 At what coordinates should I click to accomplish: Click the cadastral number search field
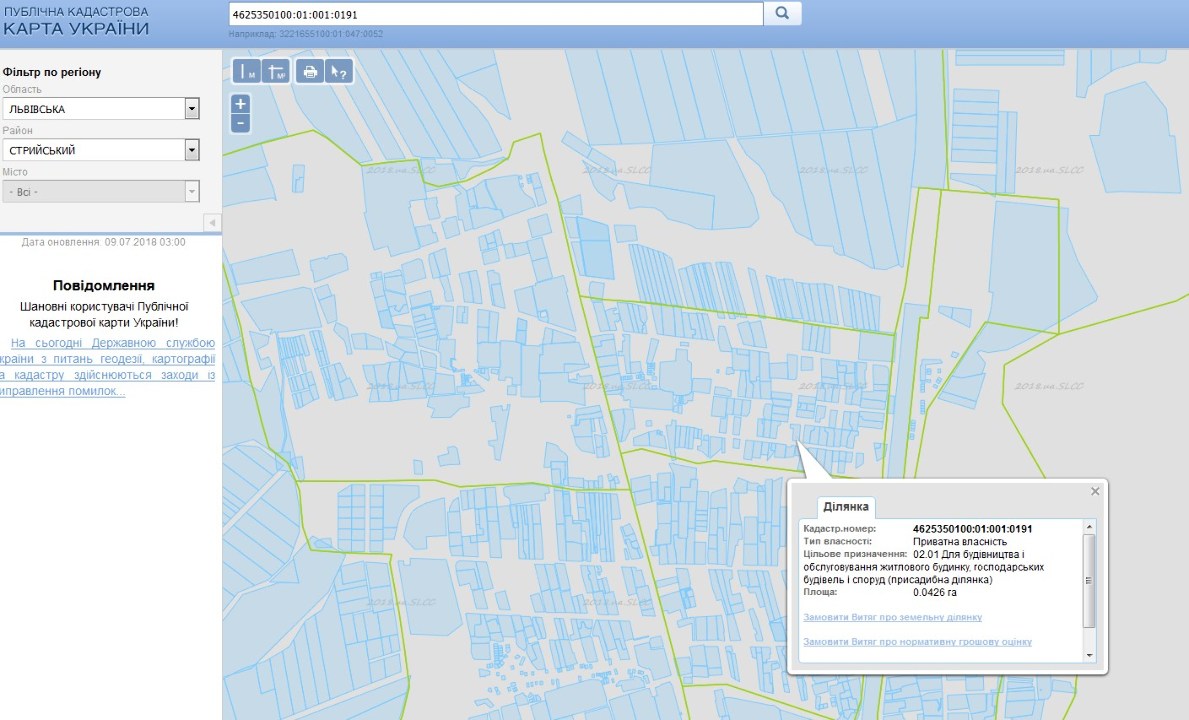point(495,14)
